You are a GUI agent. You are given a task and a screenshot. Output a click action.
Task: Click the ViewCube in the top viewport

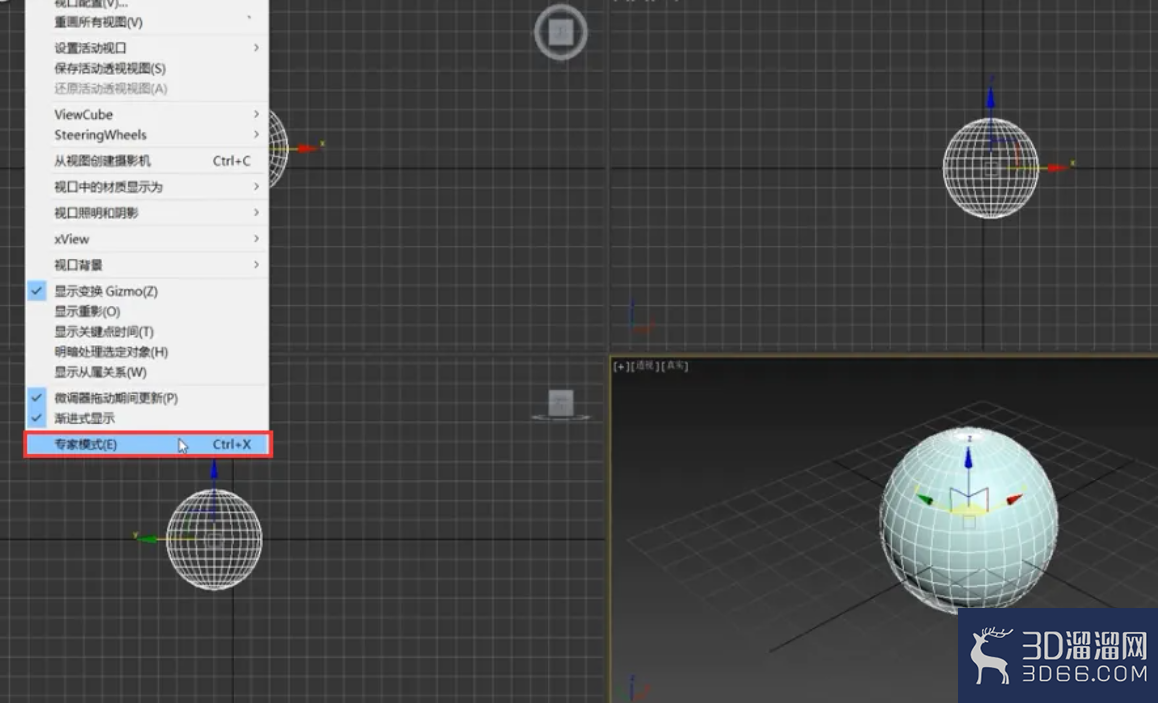[x=561, y=32]
